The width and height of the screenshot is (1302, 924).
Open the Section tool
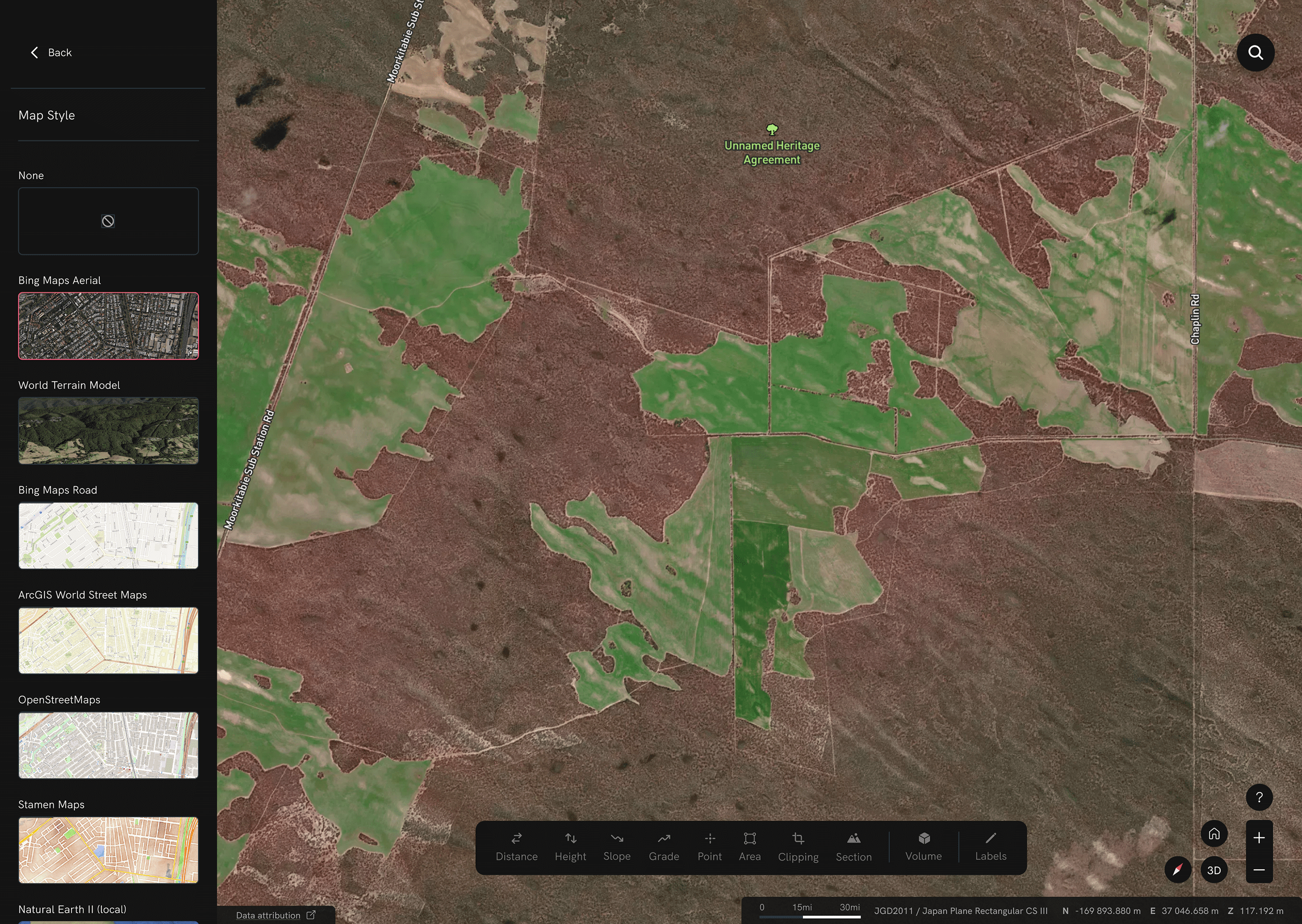[853, 846]
